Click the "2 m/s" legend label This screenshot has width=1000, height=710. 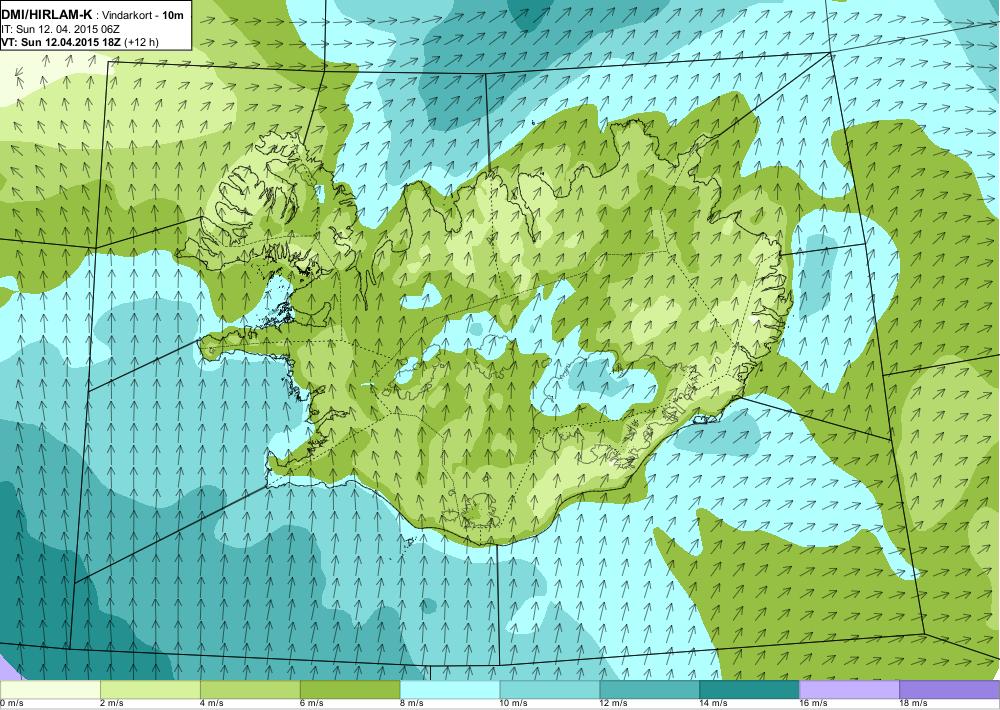pos(112,704)
